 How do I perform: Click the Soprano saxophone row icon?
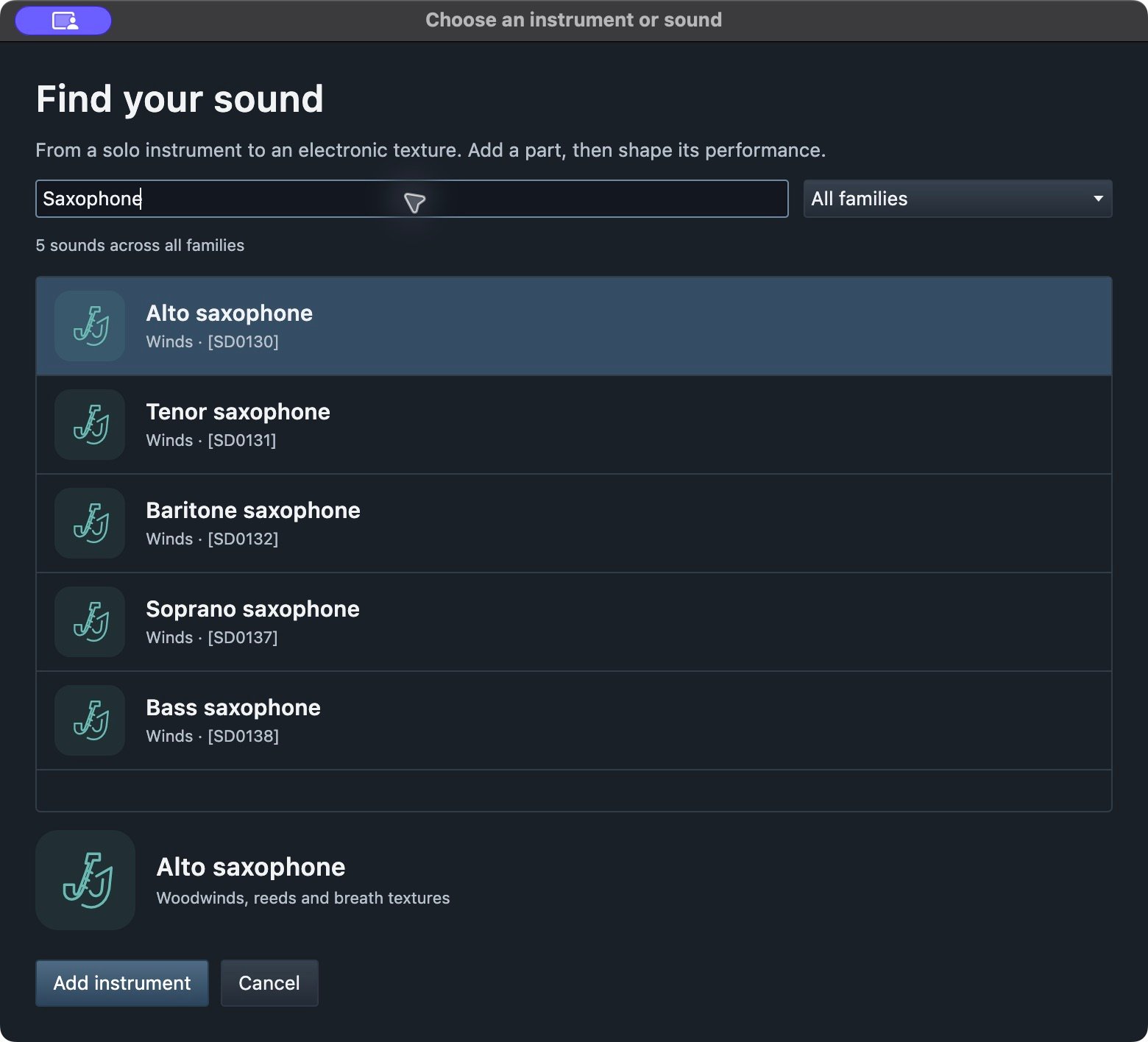click(x=90, y=622)
